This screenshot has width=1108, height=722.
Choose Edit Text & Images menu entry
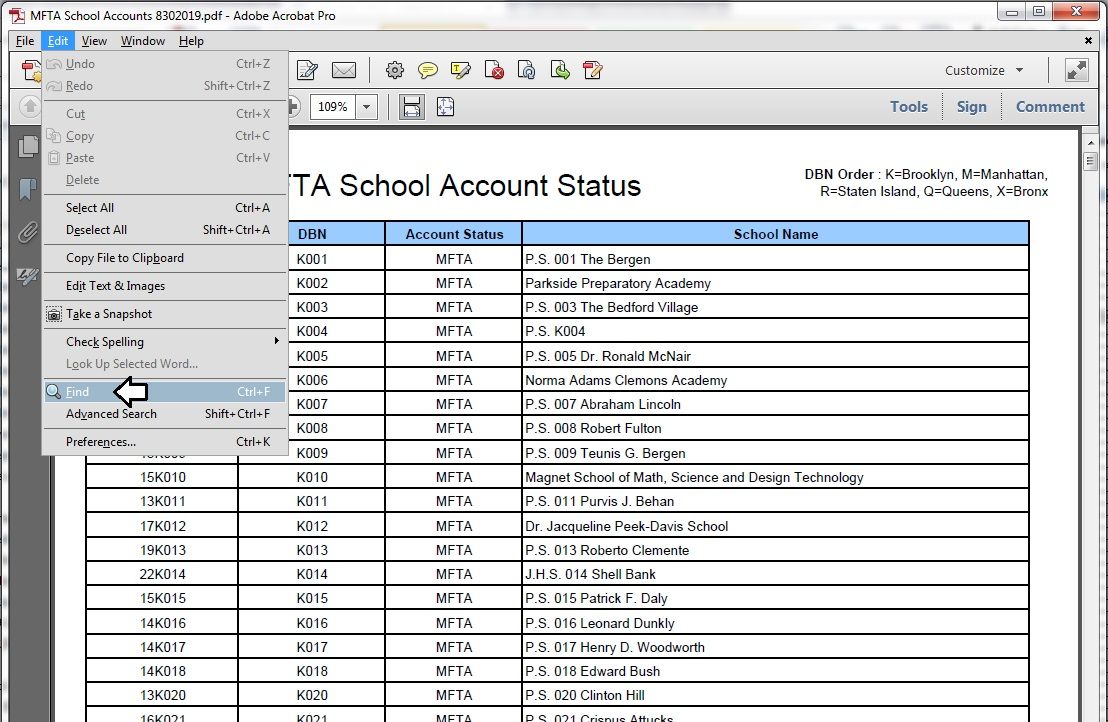[165, 285]
